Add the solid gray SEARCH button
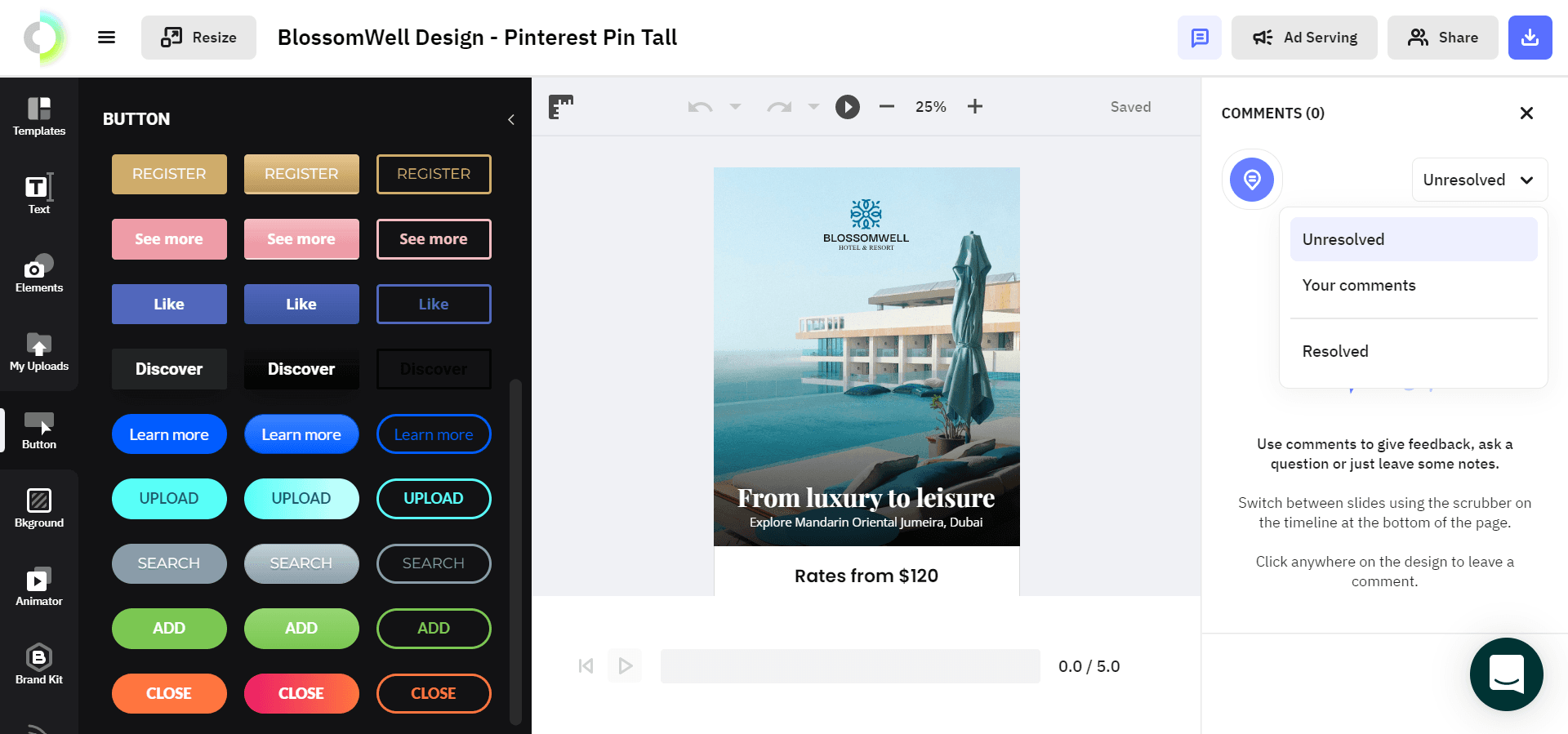This screenshot has height=734, width=1568. point(169,563)
